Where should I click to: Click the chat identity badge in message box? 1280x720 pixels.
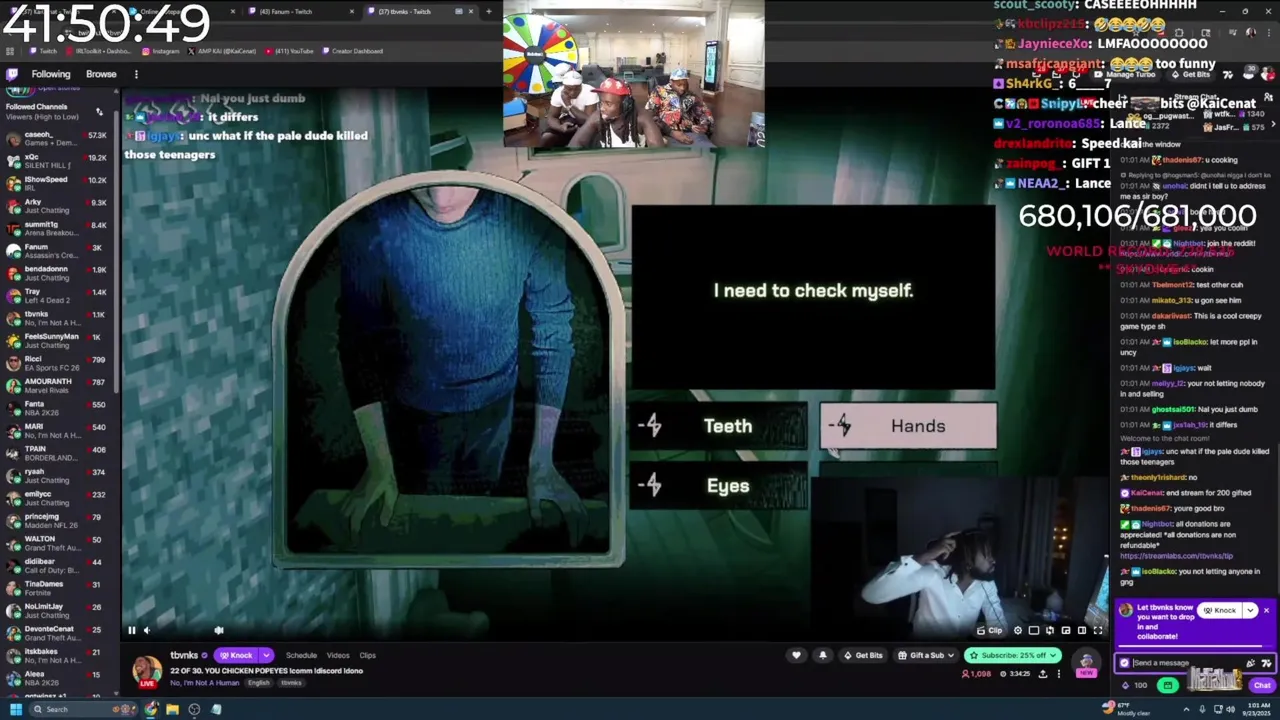[1124, 662]
